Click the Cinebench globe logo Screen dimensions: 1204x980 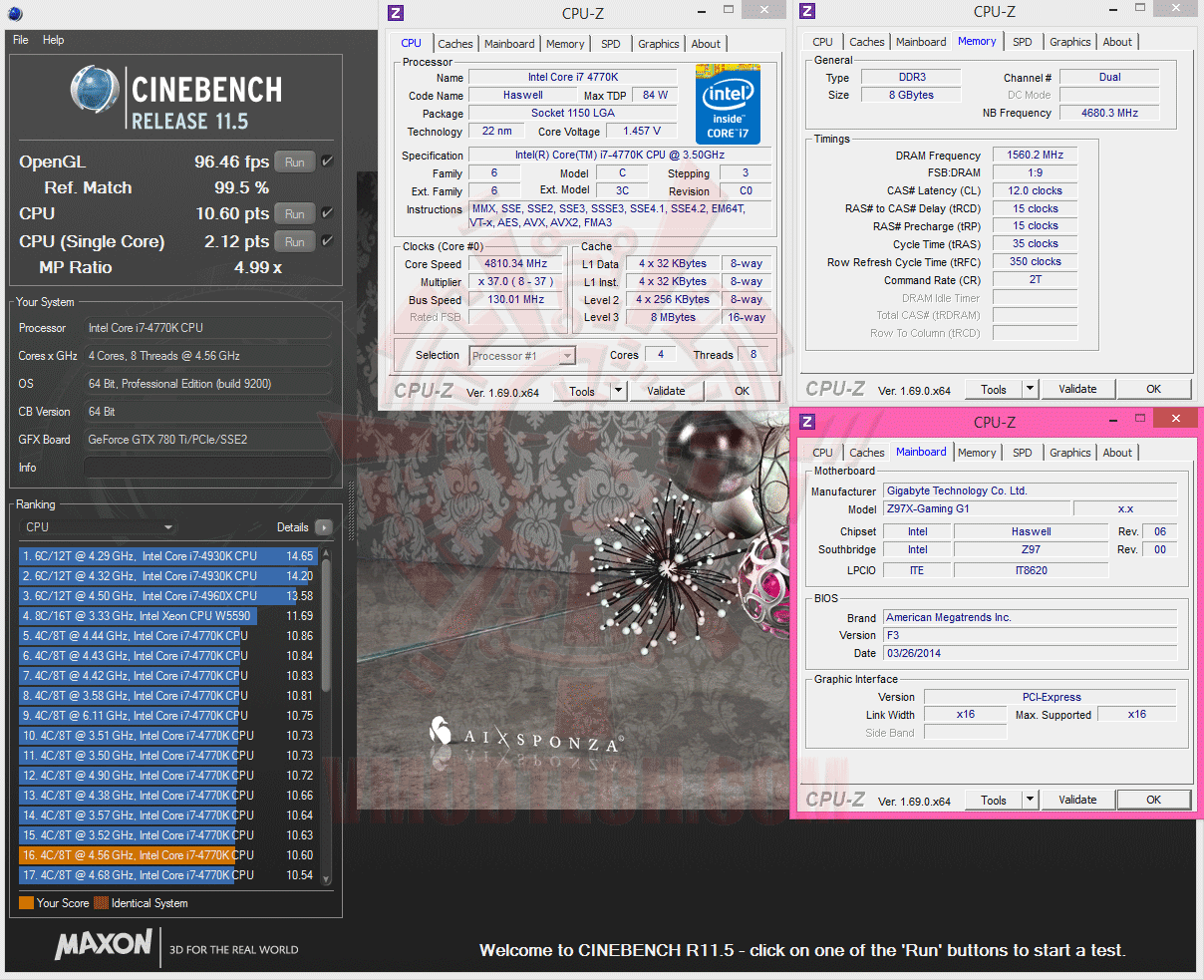[95, 91]
